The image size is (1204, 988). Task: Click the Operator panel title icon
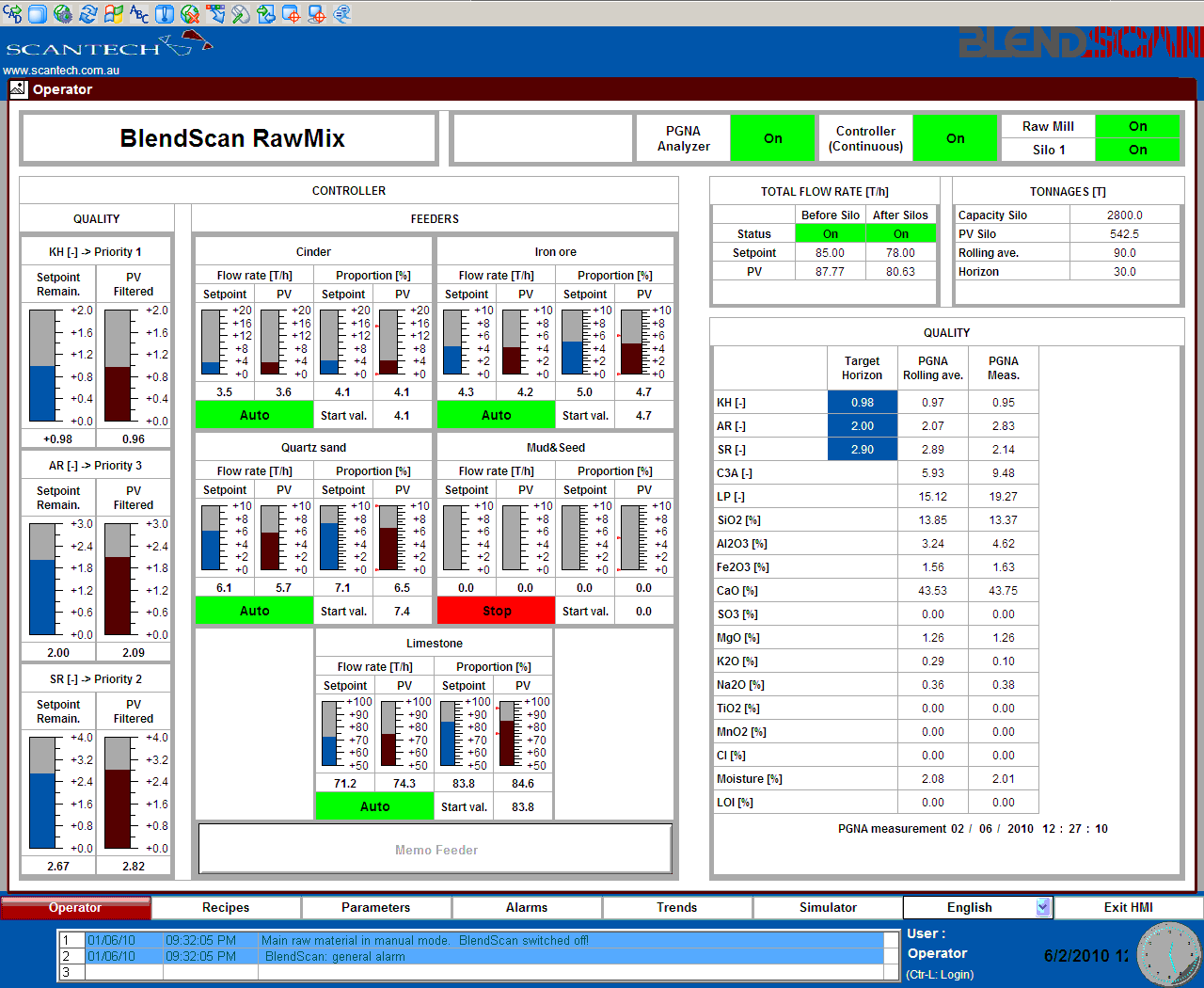pyautogui.click(x=19, y=89)
